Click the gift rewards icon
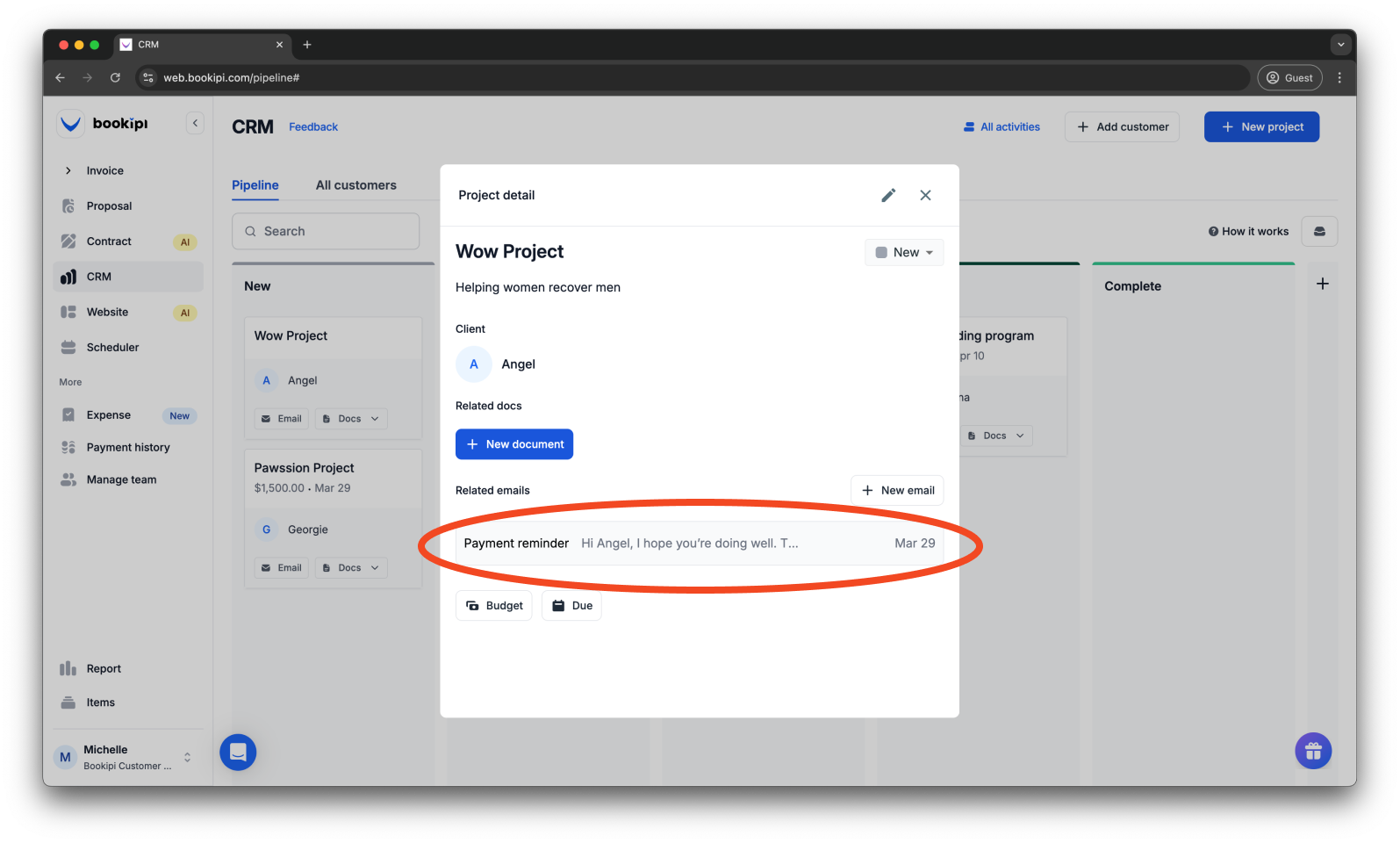The width and height of the screenshot is (1400, 843). pos(1313,751)
